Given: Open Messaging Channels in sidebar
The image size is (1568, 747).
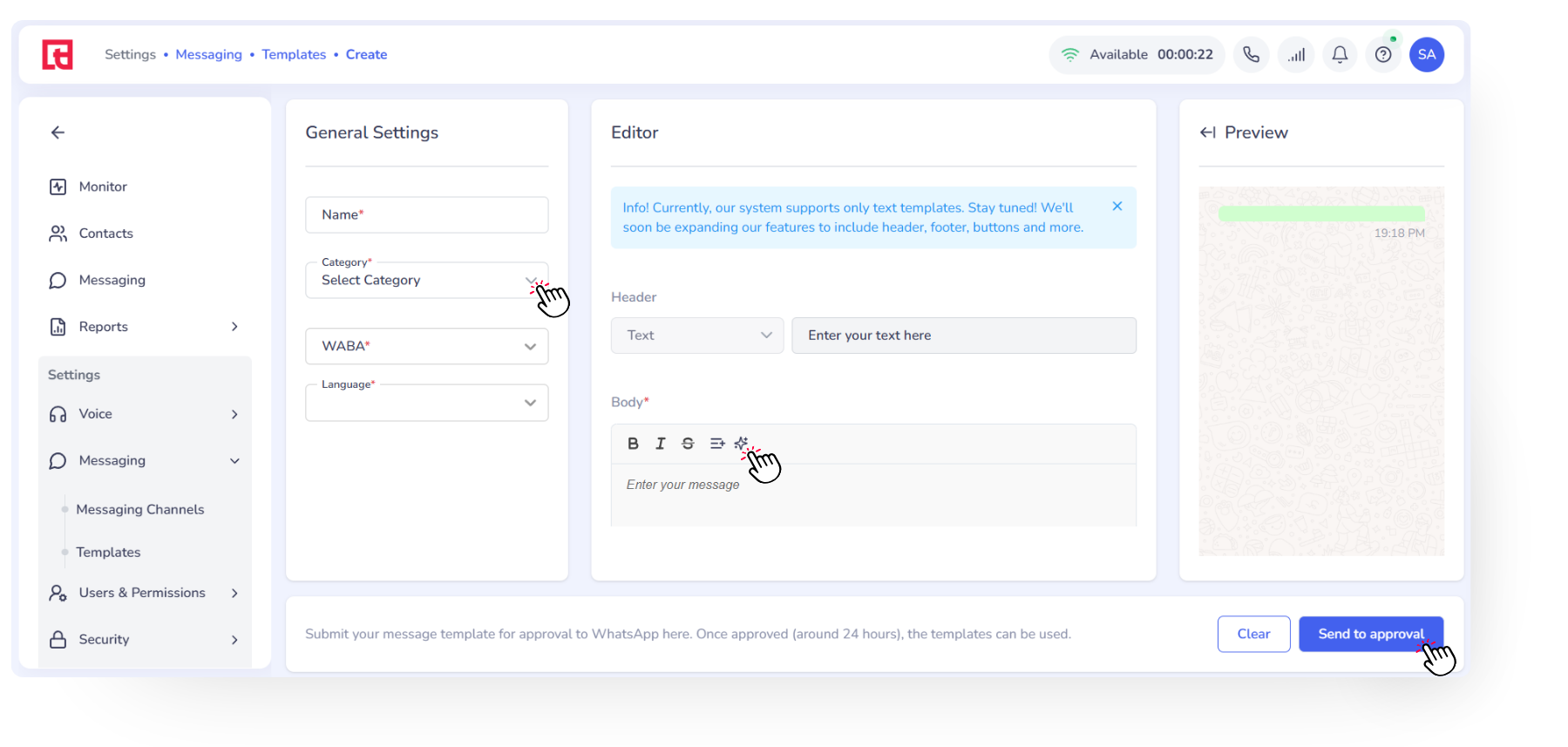Looking at the screenshot, I should click(140, 509).
